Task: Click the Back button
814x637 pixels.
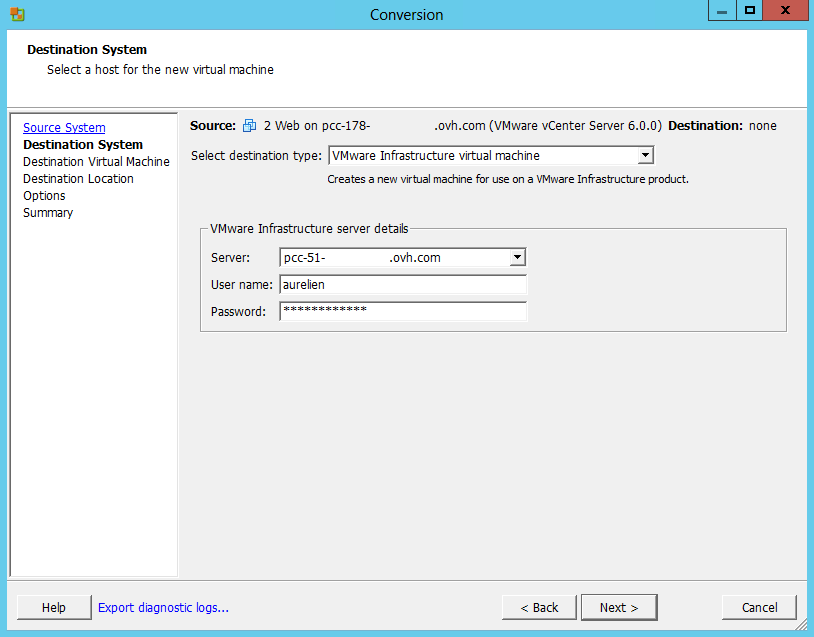Action: [539, 608]
